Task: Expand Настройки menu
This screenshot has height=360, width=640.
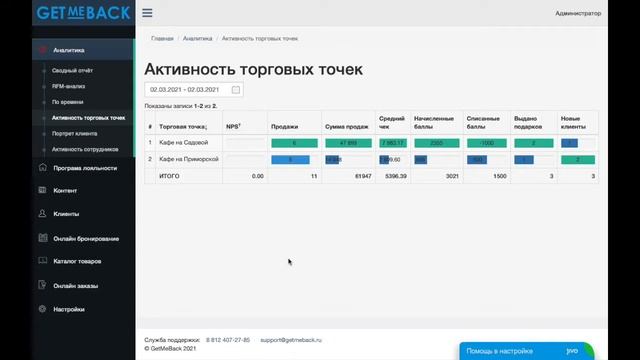Action: coord(69,309)
